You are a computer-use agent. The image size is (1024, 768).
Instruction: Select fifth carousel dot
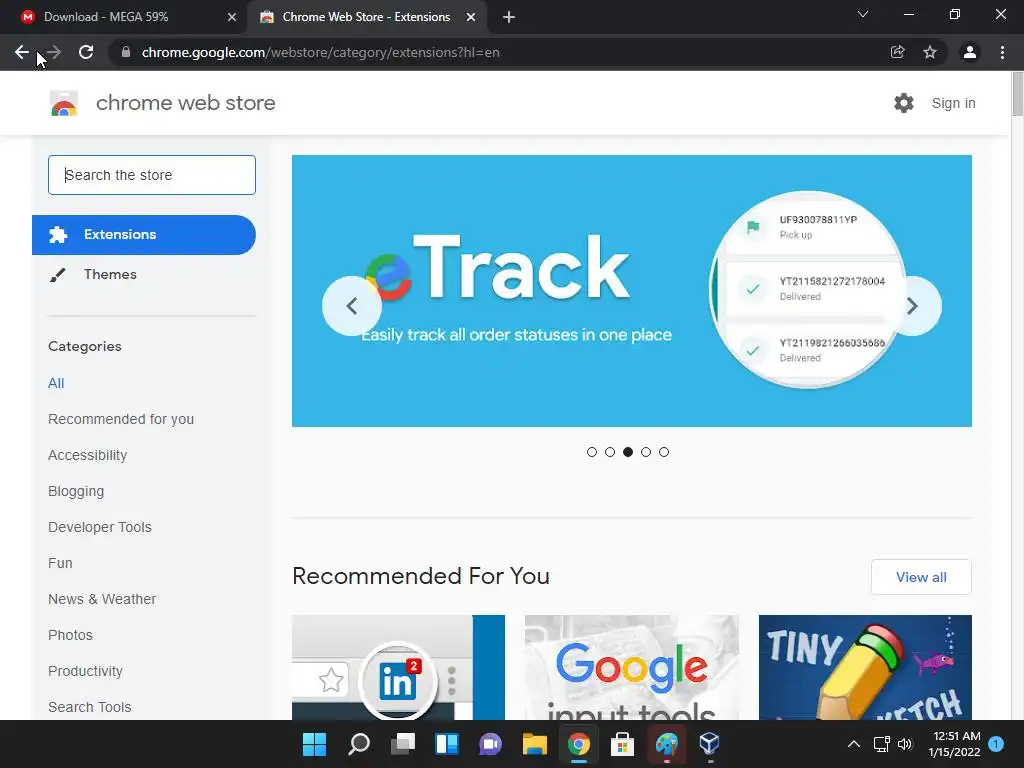tap(664, 452)
